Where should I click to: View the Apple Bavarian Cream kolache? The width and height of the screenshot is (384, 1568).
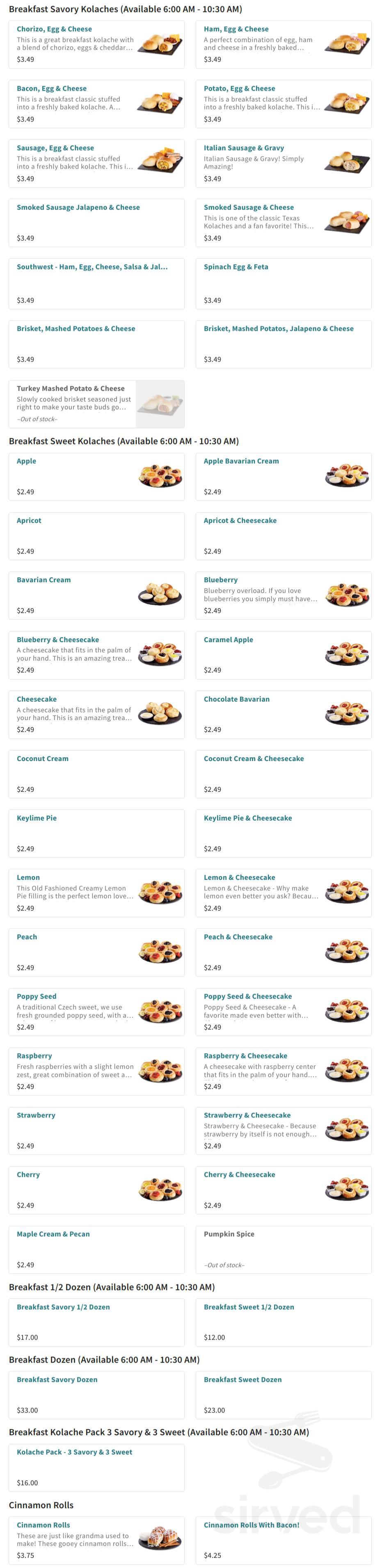point(241,461)
